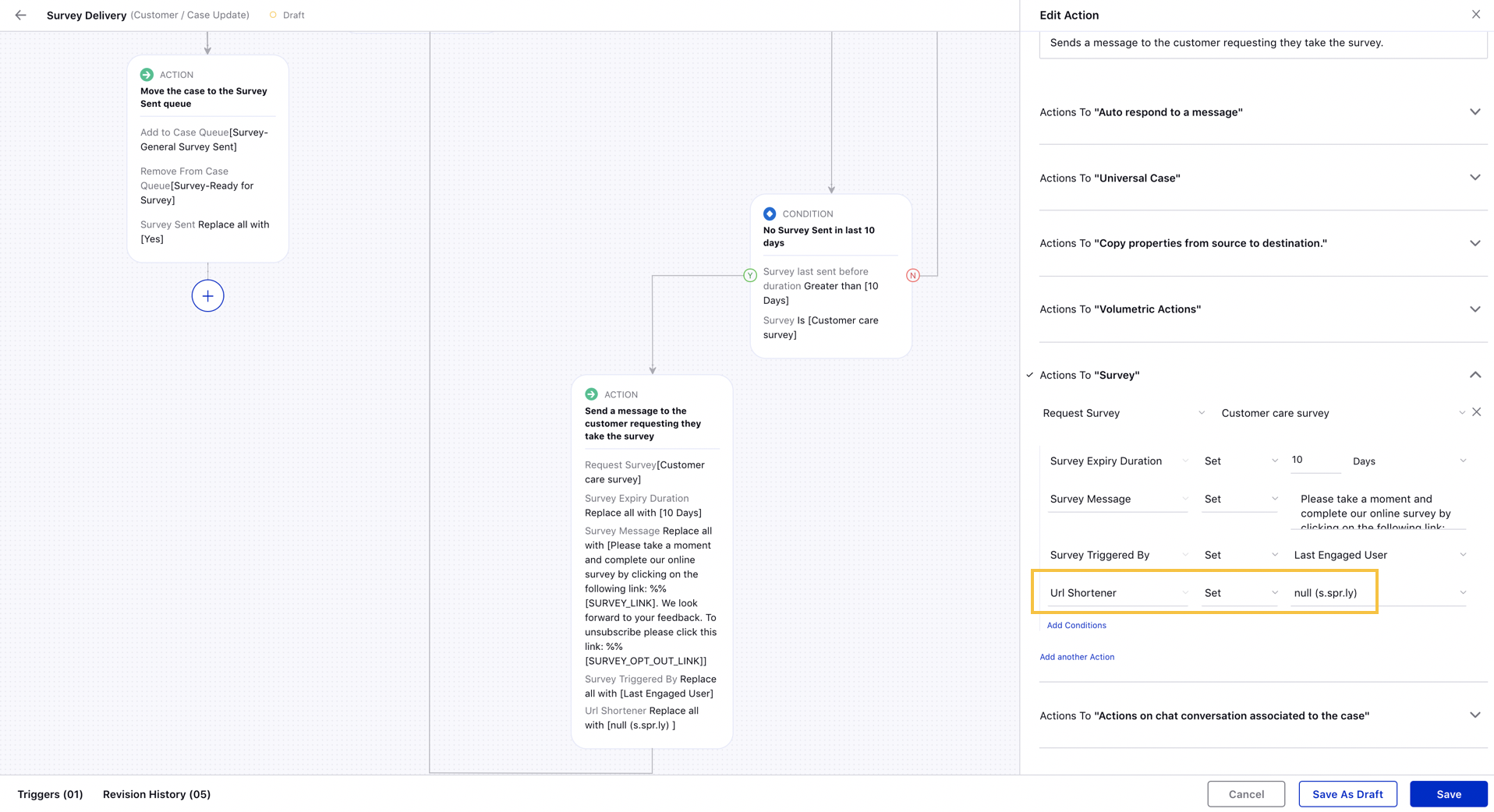Click the plus icon to add a node

(x=207, y=296)
